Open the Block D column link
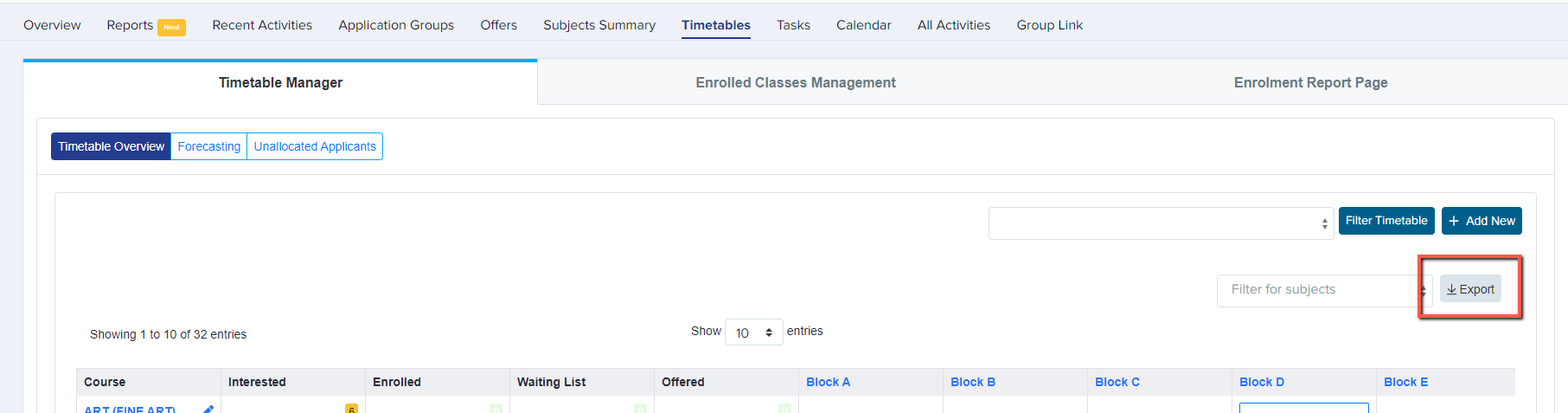1568x413 pixels. click(x=1261, y=382)
